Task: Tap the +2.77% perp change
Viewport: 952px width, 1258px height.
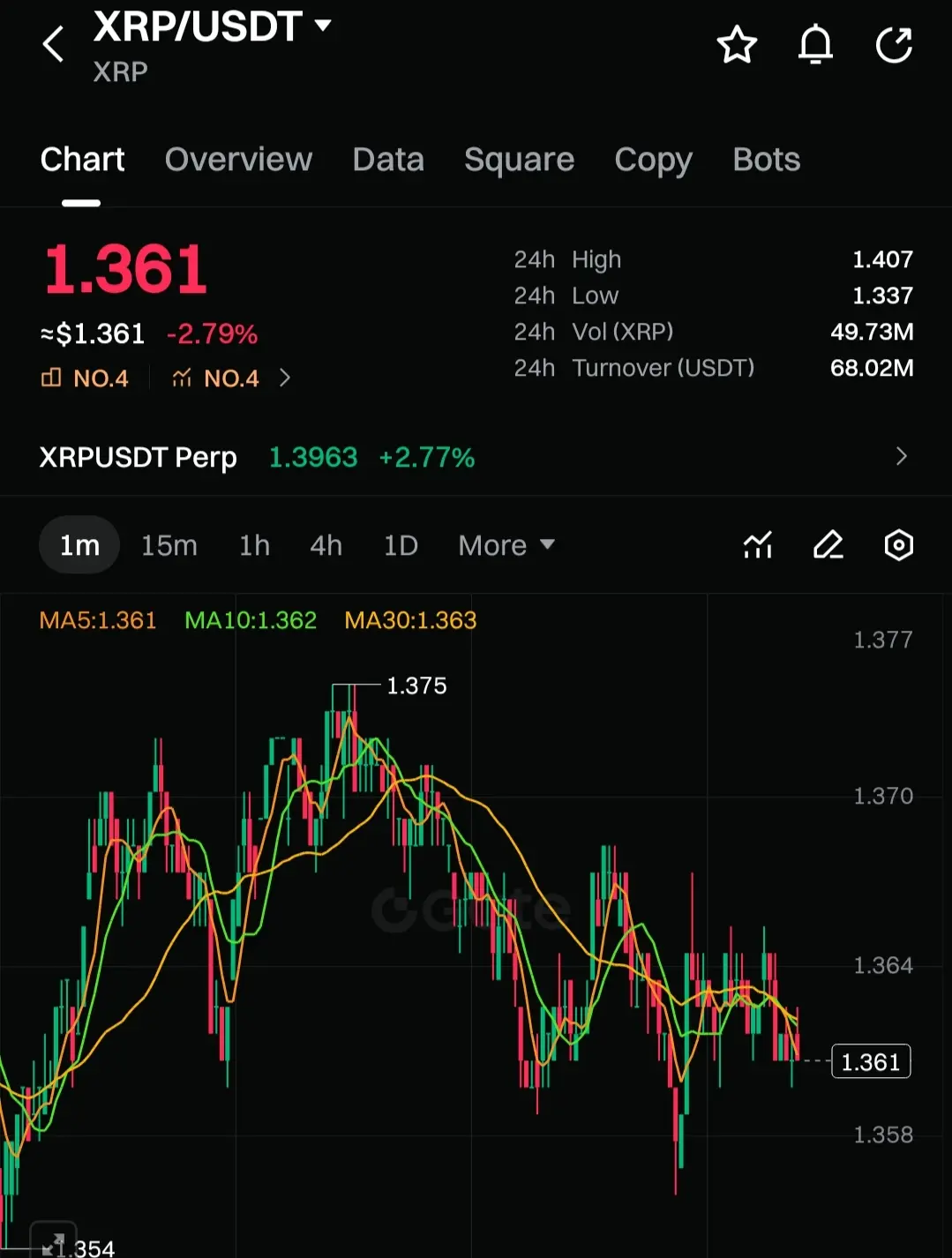Action: [x=426, y=457]
